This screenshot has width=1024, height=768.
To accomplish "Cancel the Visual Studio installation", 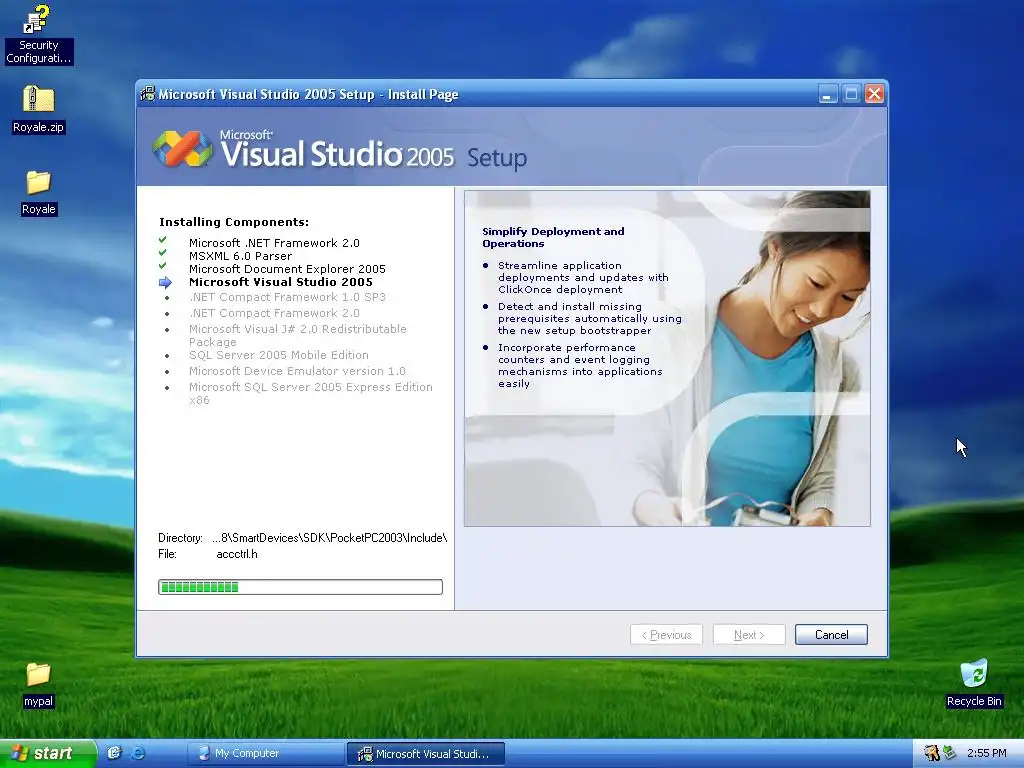I will tap(831, 635).
